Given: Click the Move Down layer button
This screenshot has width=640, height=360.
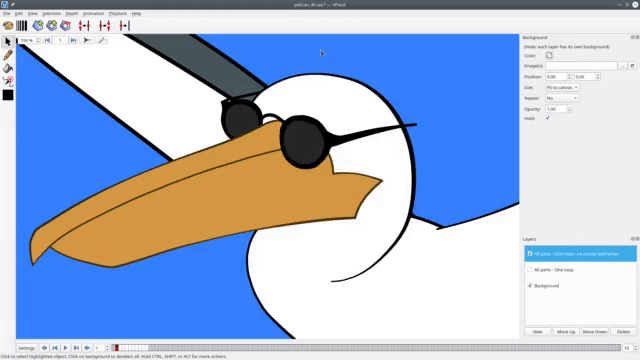Looking at the screenshot, I should click(595, 332).
